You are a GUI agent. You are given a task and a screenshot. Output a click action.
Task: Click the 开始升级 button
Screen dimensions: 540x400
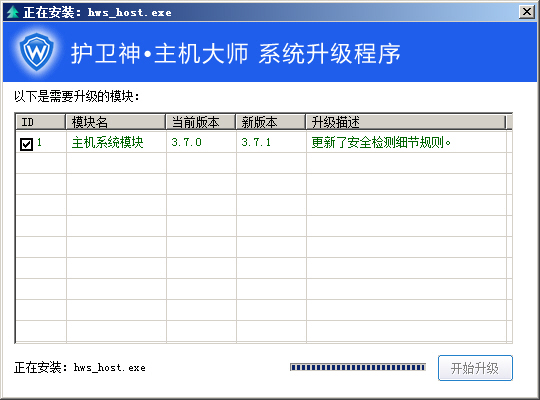click(475, 368)
